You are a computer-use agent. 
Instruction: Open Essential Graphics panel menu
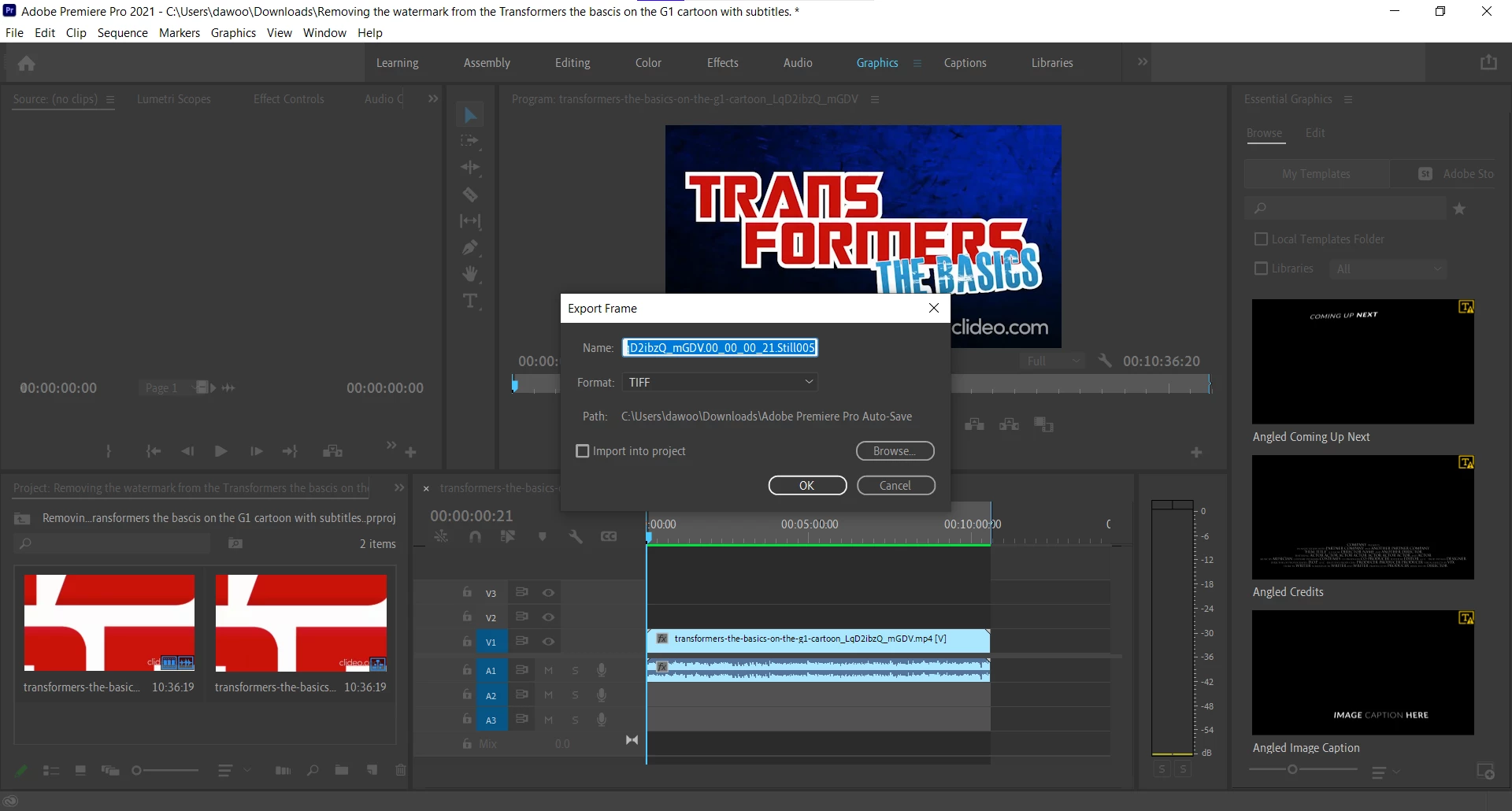coord(1348,99)
